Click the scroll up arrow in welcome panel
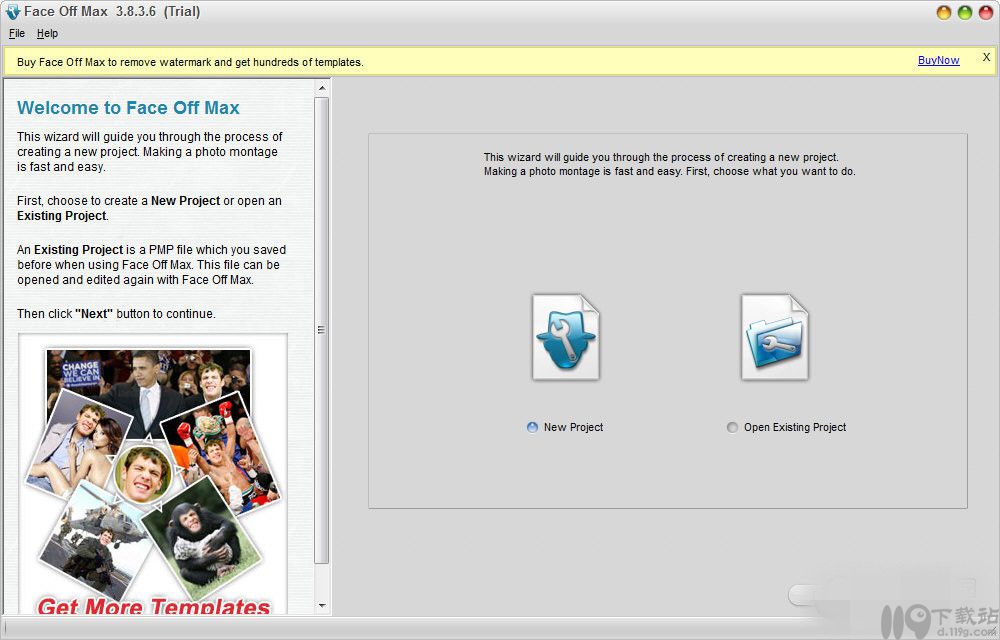 pyautogui.click(x=322, y=87)
